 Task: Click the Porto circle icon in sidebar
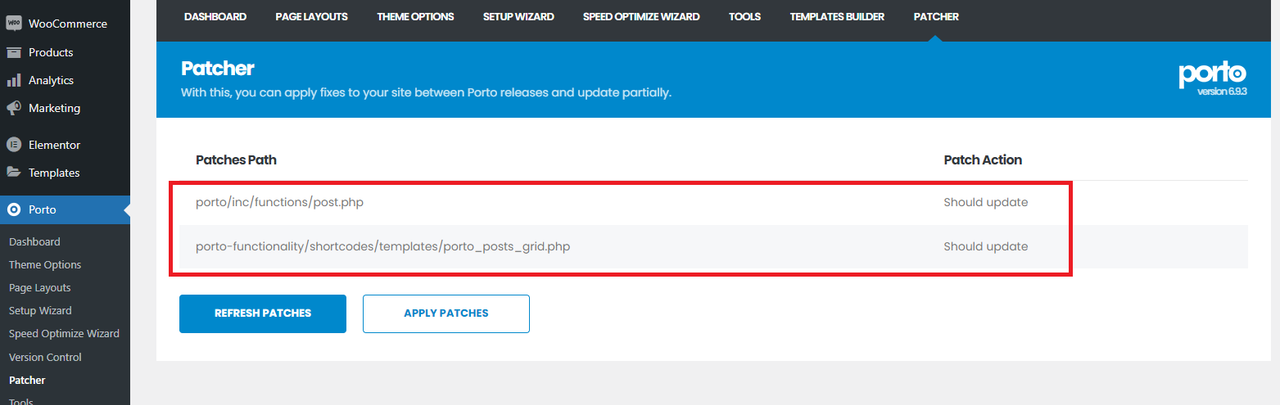pyautogui.click(x=14, y=210)
